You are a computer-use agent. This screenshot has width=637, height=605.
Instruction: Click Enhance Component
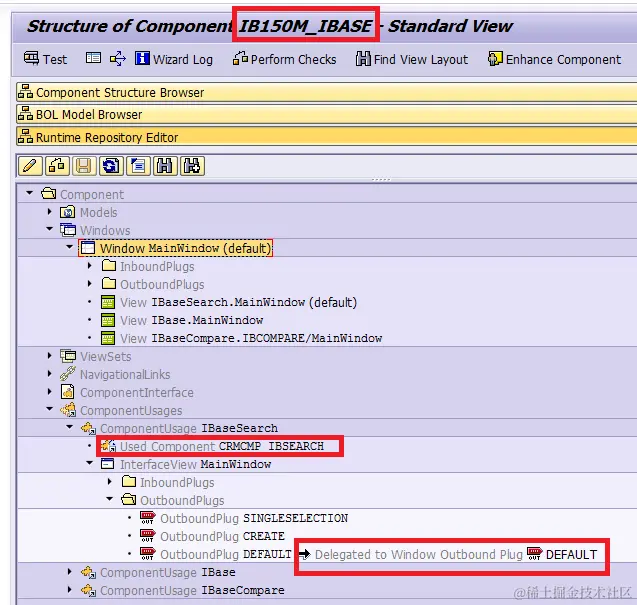click(x=555, y=59)
